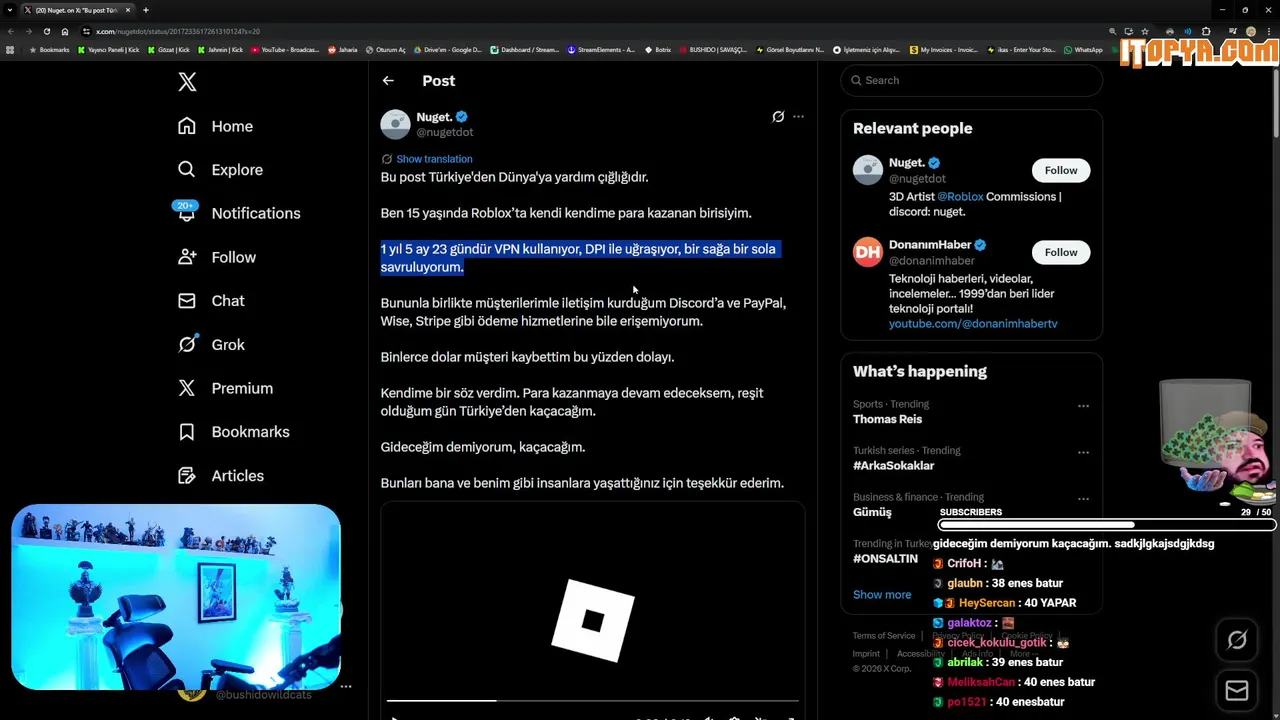Screen dimensions: 1280x720
Task: Open the WhatsApp bookmark
Action: [x=1084, y=49]
